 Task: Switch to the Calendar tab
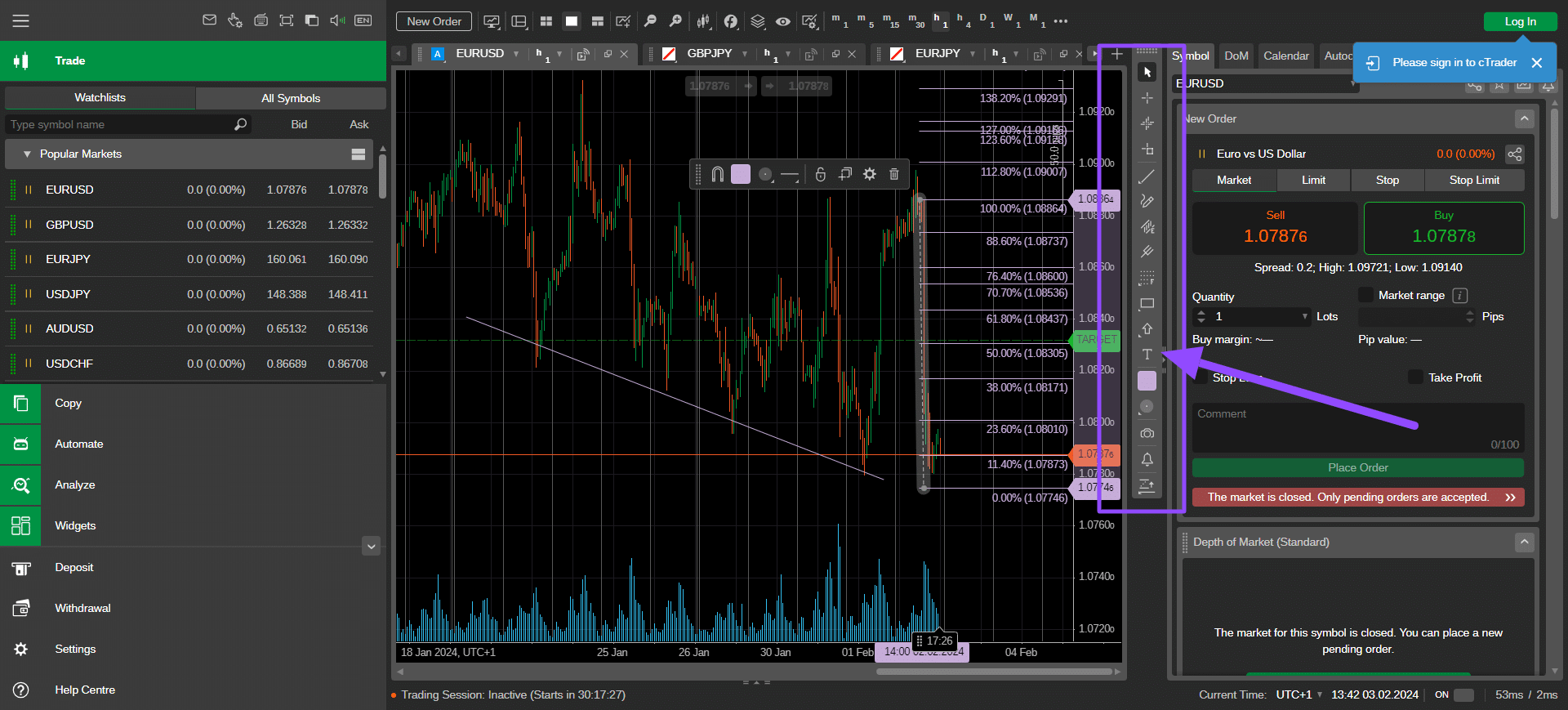click(x=1286, y=56)
